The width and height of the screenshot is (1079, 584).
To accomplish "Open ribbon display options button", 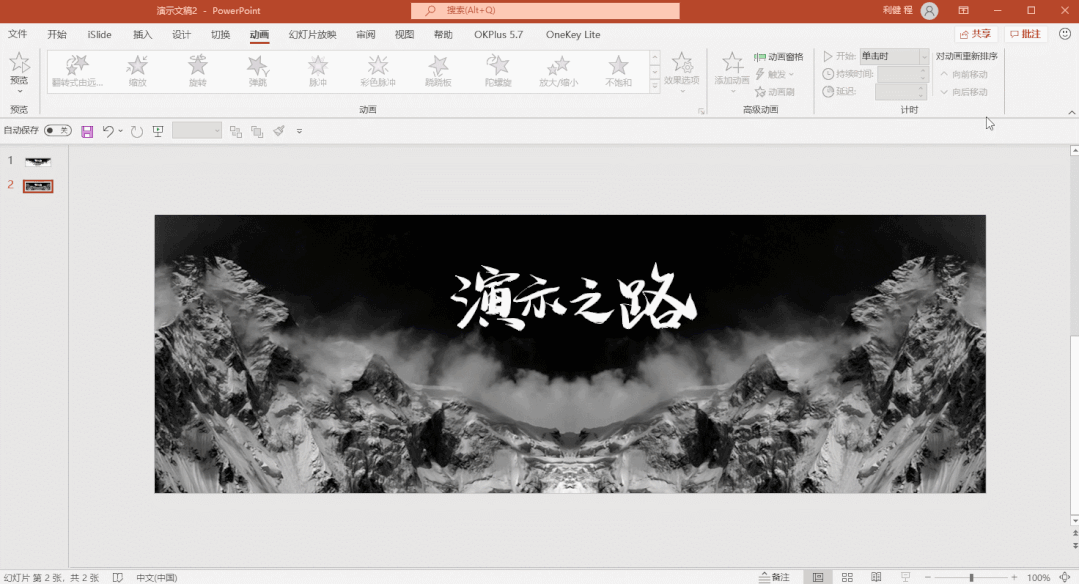I will (963, 10).
